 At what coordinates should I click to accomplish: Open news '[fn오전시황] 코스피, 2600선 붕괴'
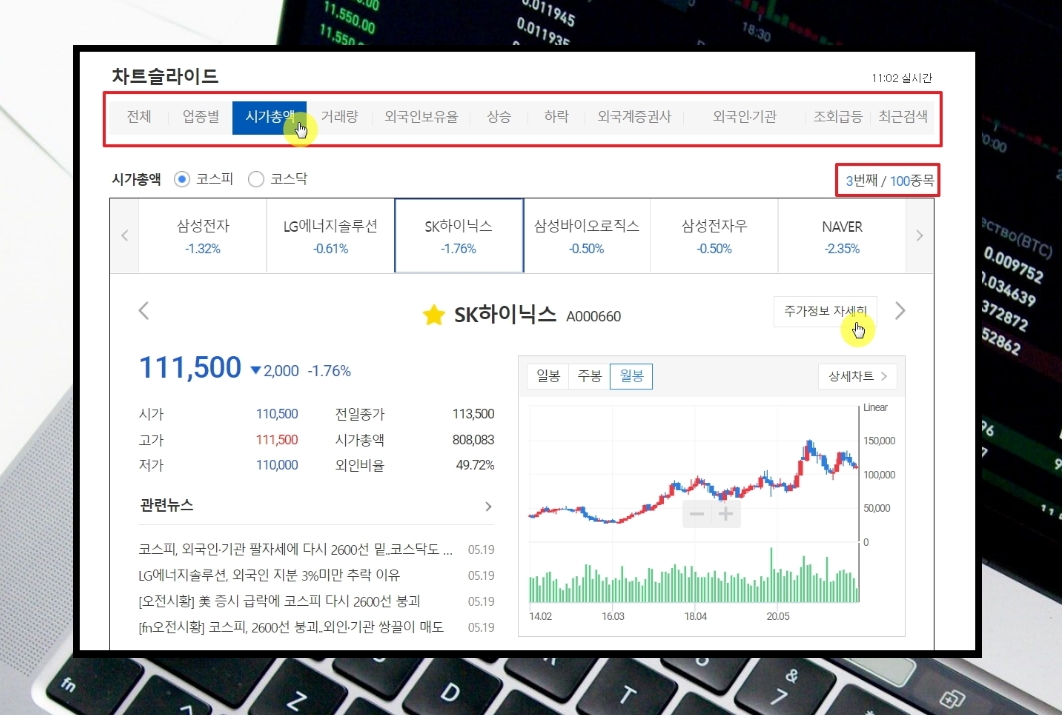coord(291,627)
